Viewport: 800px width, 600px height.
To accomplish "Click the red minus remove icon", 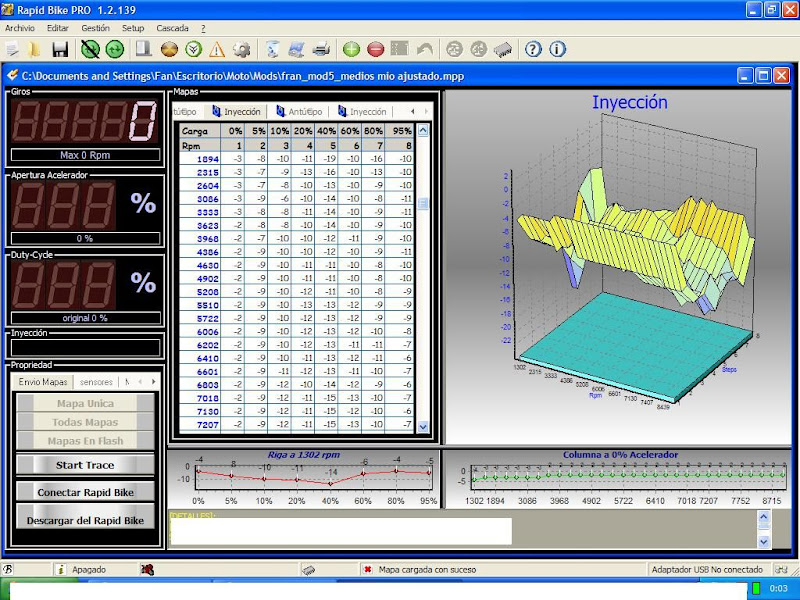I will pos(375,49).
